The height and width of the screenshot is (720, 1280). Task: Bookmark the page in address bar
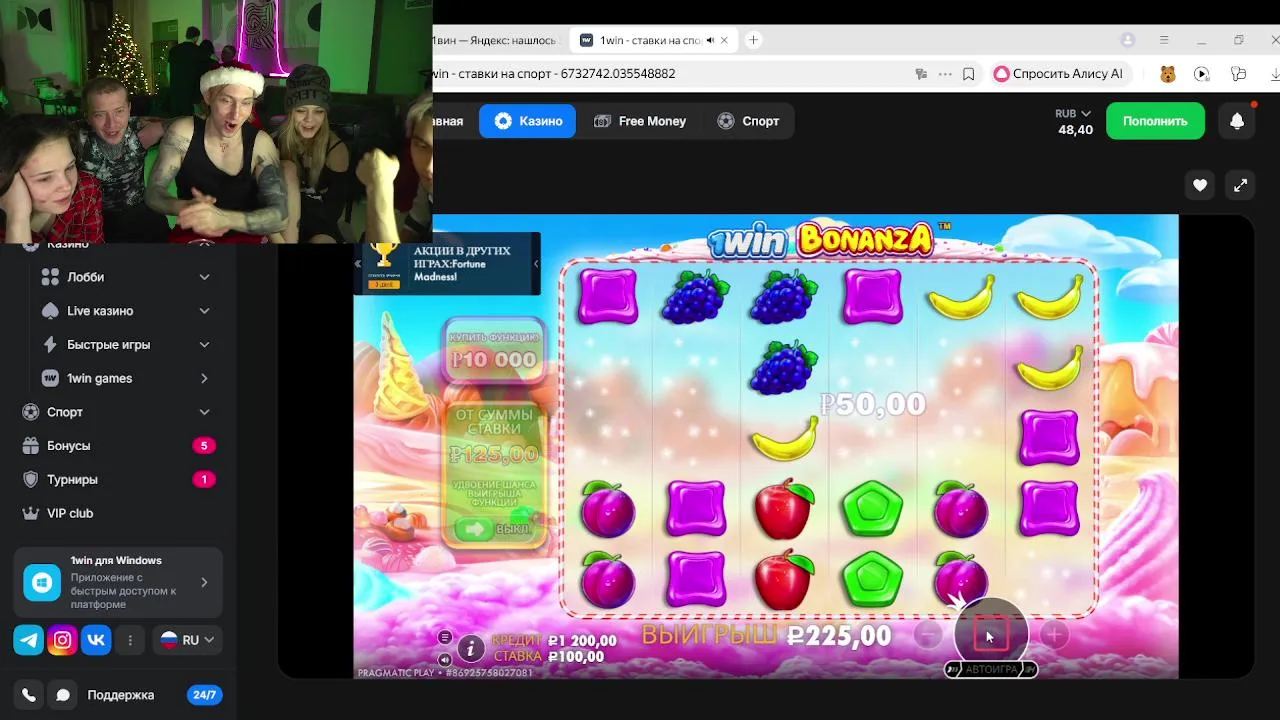click(x=968, y=74)
